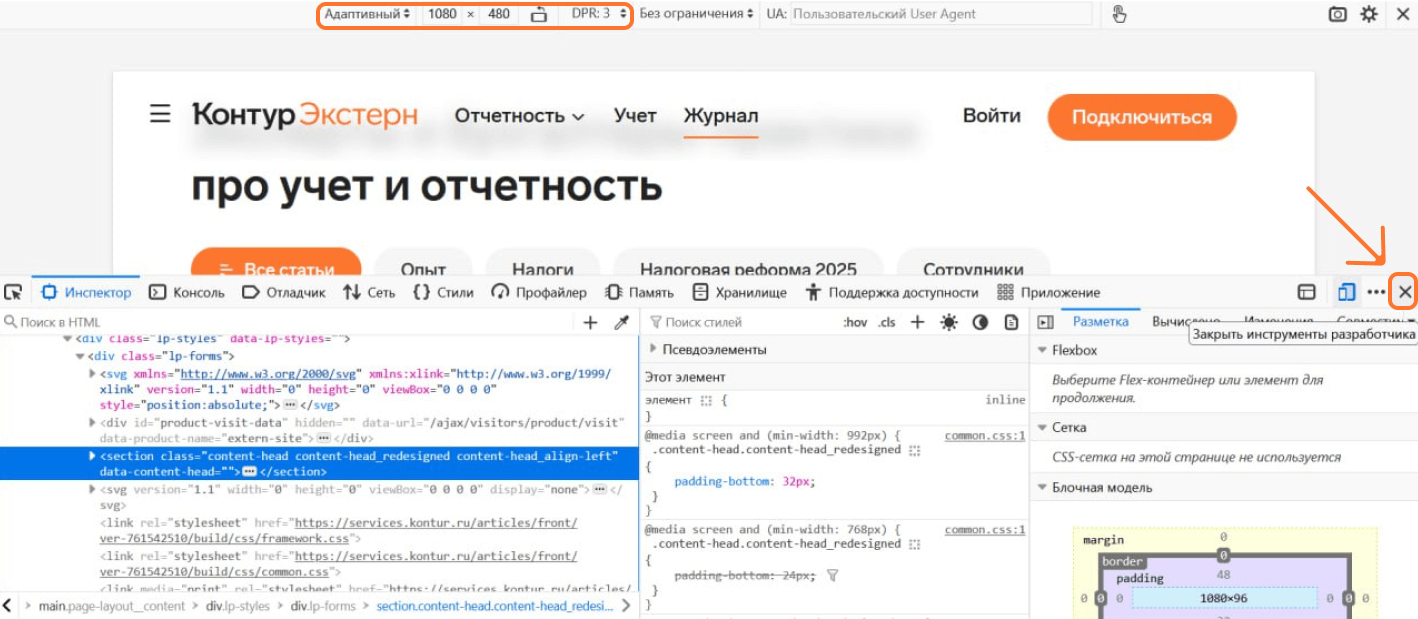Toggle the three-pane inspector sidebar
The image size is (1418, 619).
click(x=1045, y=322)
